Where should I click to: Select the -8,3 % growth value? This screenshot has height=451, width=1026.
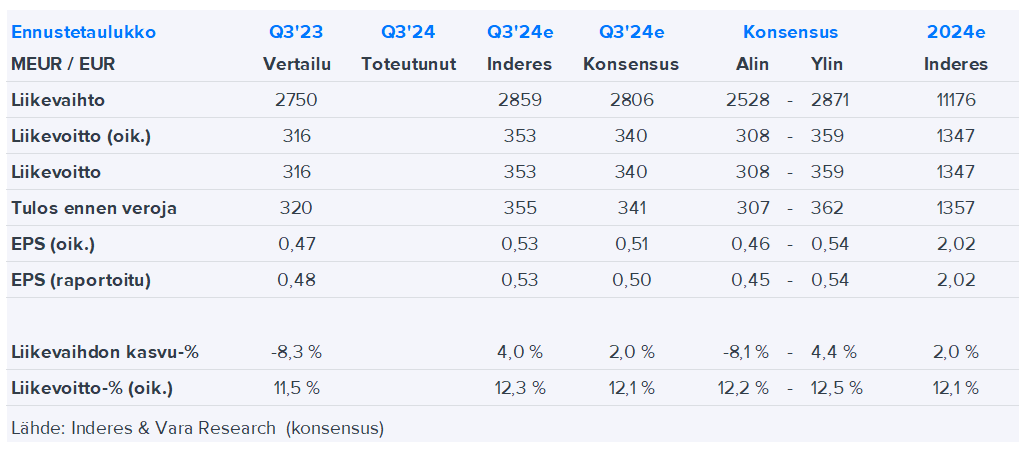(296, 352)
